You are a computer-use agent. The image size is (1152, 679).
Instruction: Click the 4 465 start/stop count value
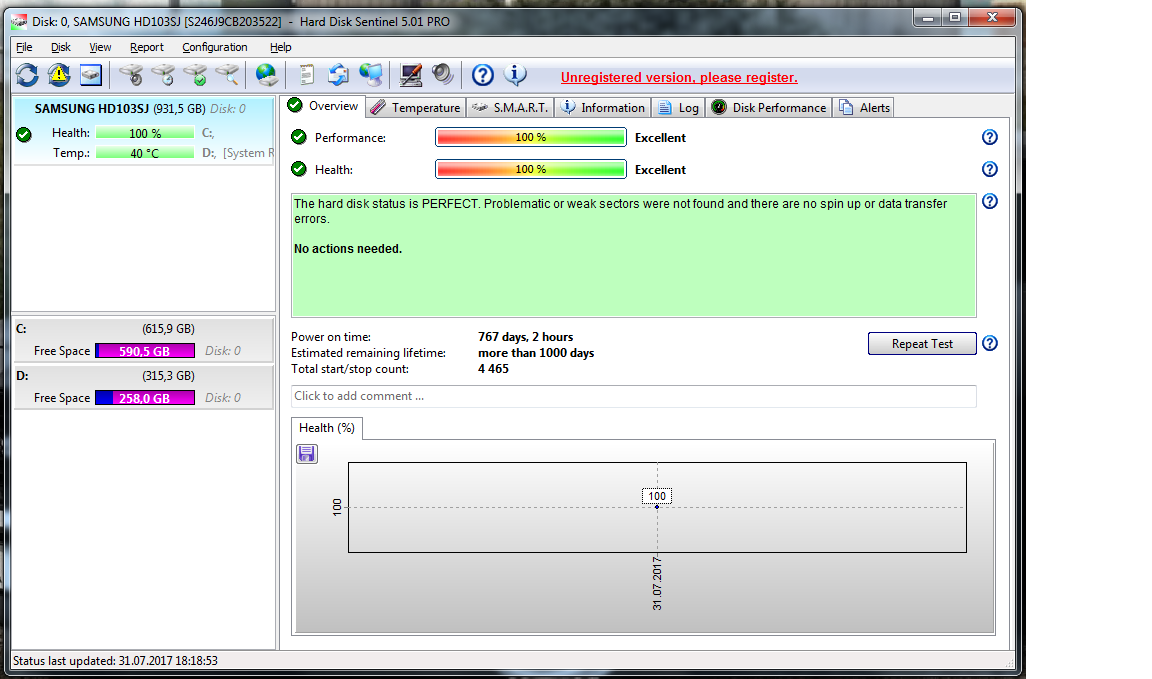click(x=493, y=369)
